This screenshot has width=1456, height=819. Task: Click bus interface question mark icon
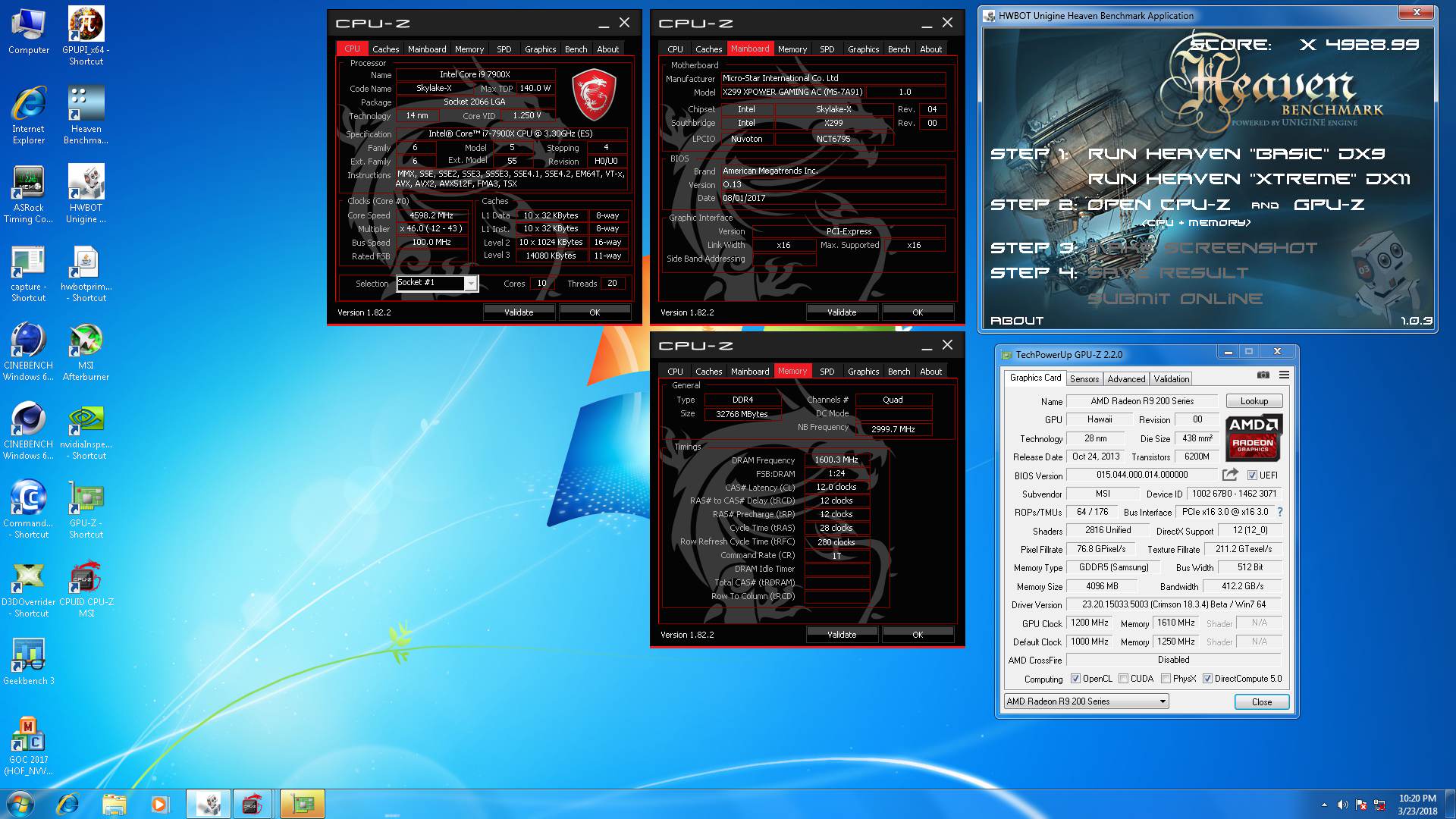pos(1280,512)
